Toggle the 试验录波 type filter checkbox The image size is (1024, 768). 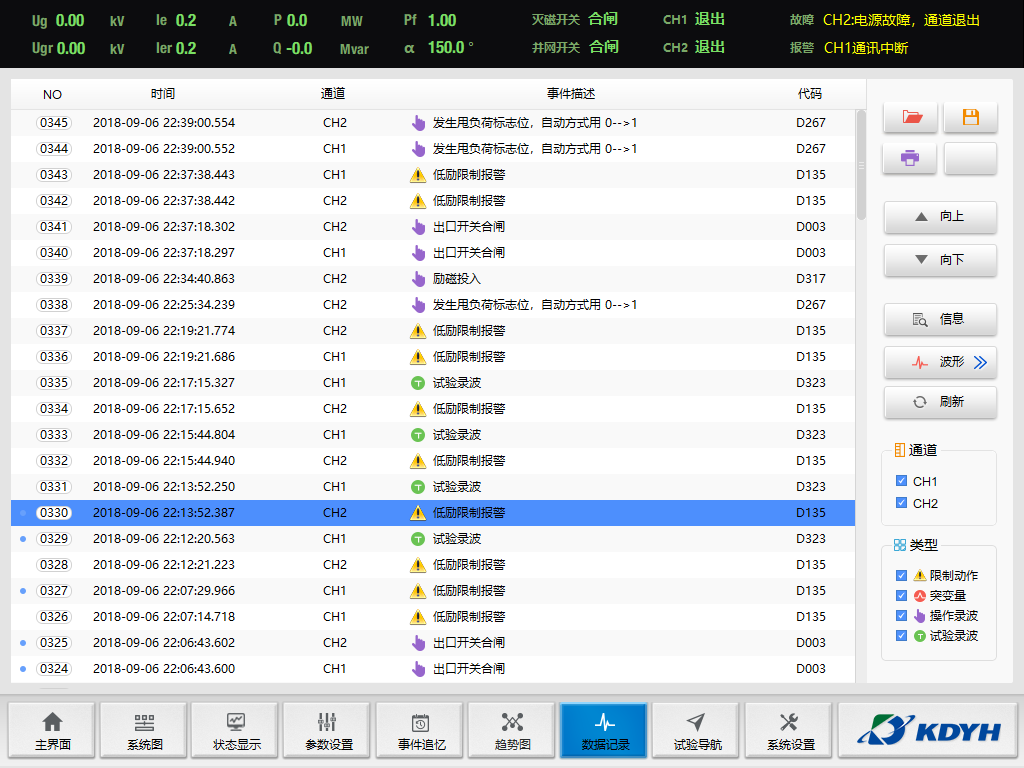(902, 635)
